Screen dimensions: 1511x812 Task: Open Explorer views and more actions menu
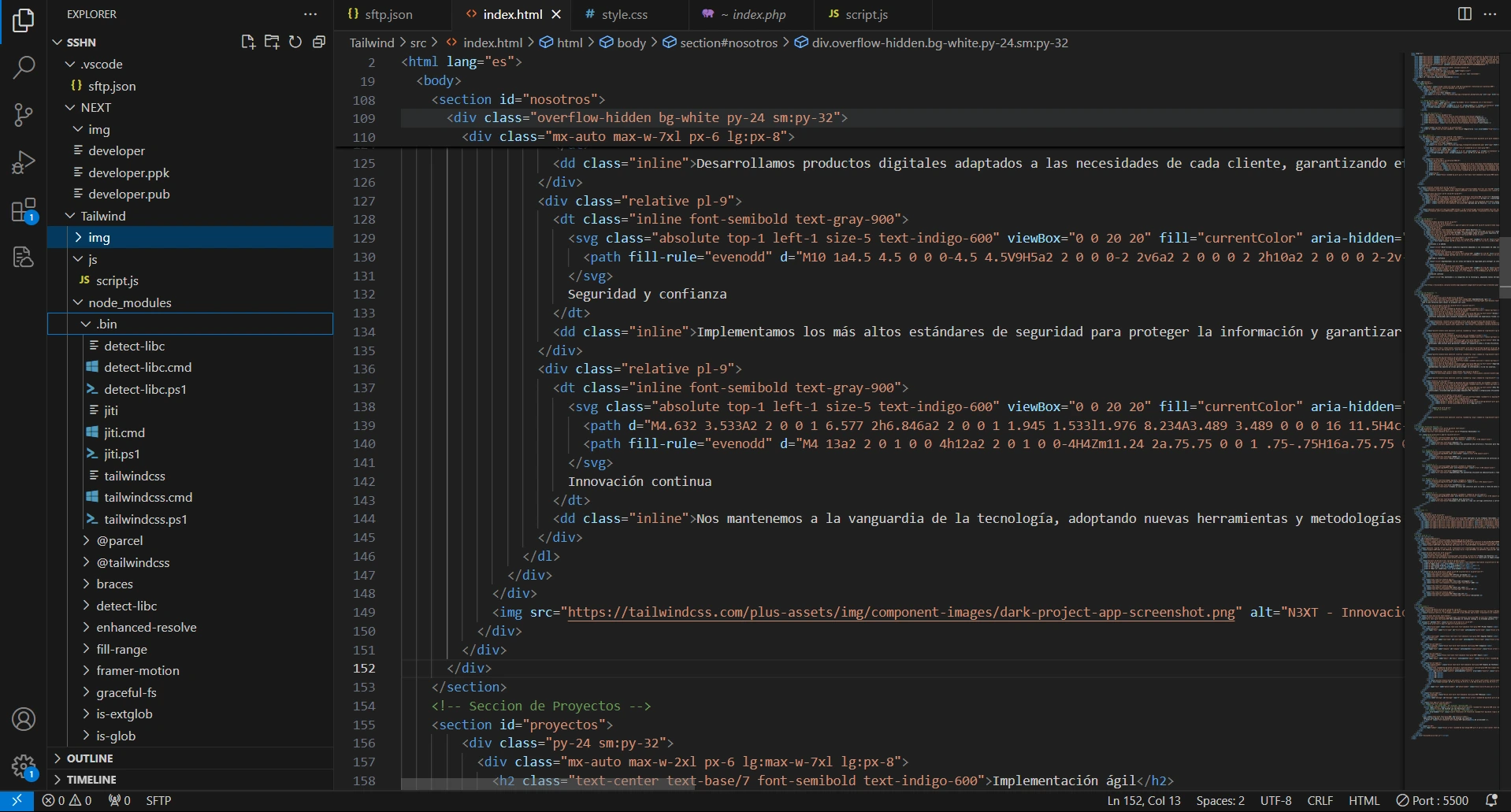coord(310,14)
